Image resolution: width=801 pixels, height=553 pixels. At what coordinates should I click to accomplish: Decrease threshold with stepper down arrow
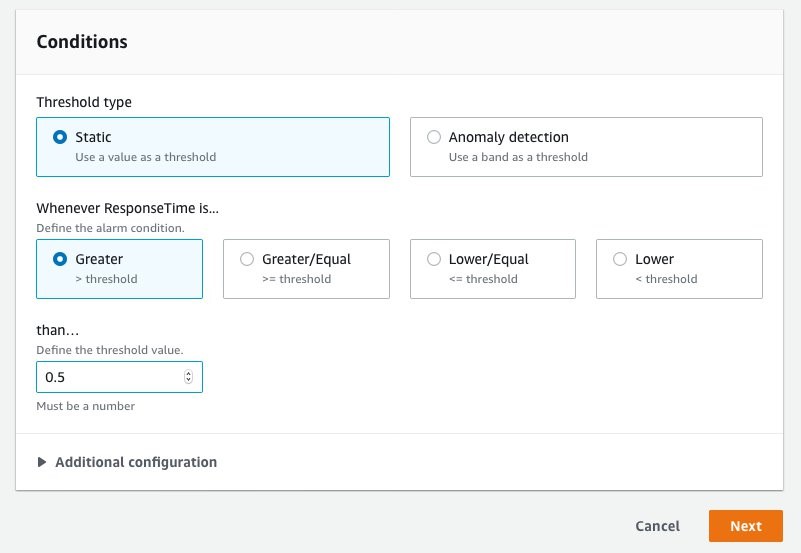click(189, 380)
